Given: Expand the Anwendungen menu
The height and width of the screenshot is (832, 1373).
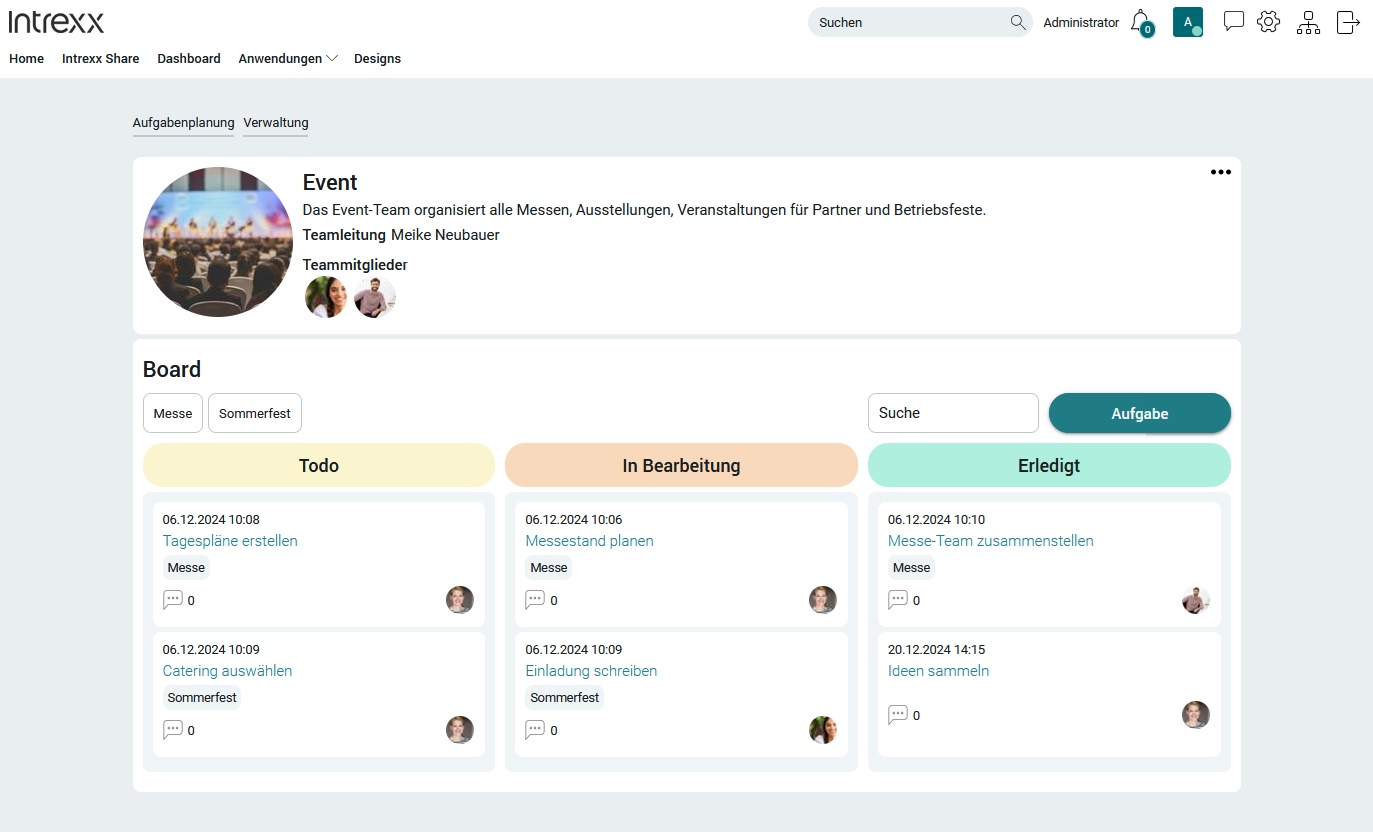Looking at the screenshot, I should pyautogui.click(x=288, y=59).
